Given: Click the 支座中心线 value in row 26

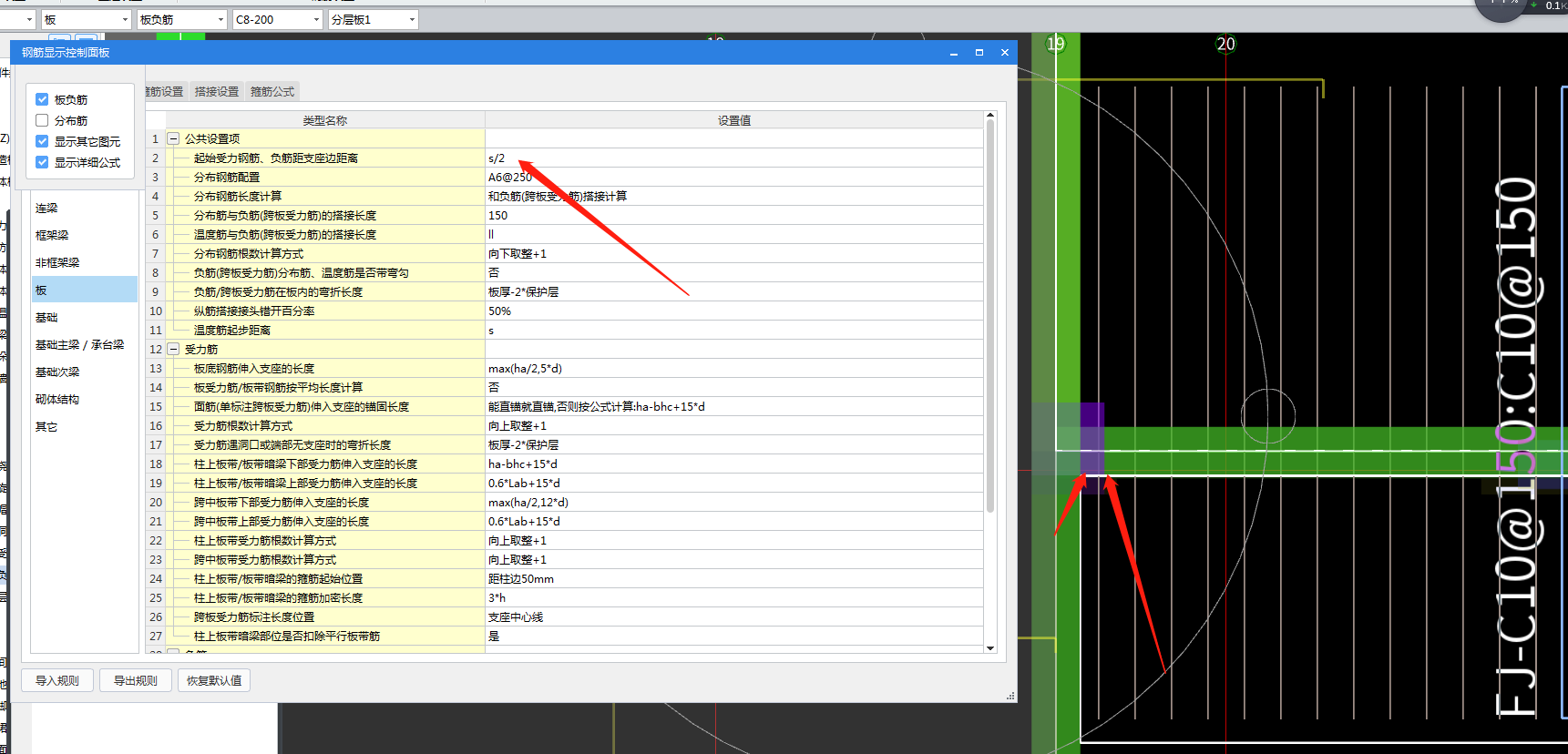Looking at the screenshot, I should pos(734,616).
